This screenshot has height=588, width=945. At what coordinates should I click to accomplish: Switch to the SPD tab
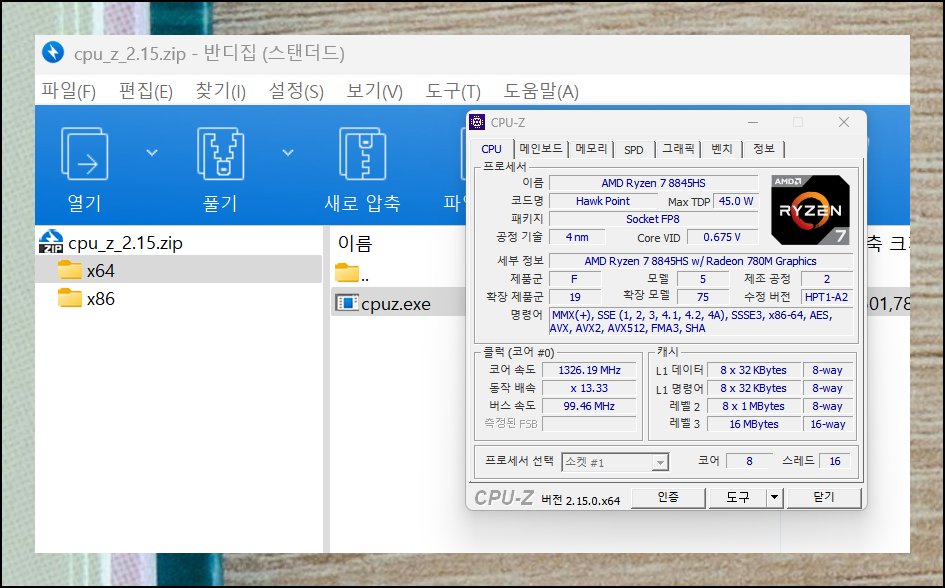click(633, 149)
